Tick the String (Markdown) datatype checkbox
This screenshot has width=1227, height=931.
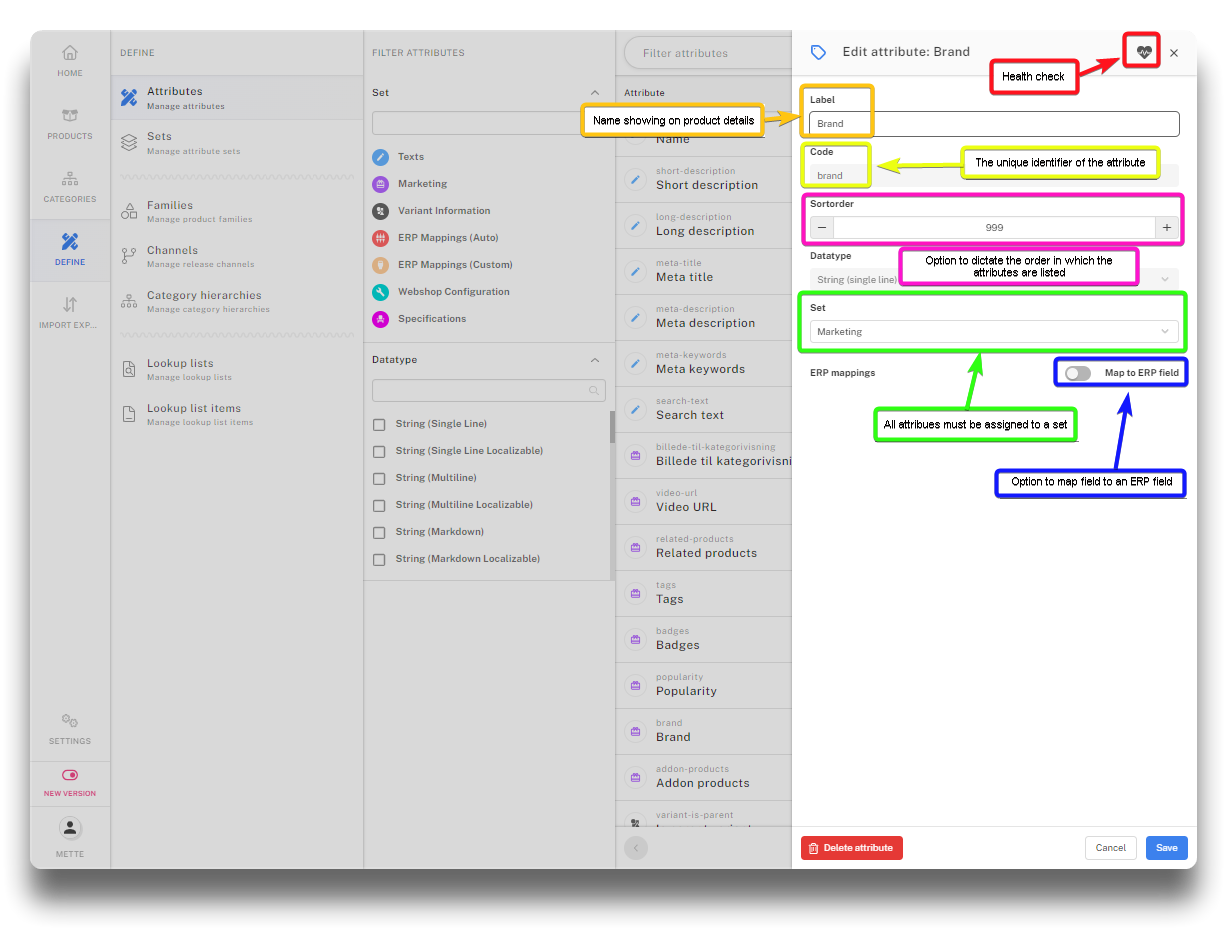(x=379, y=533)
